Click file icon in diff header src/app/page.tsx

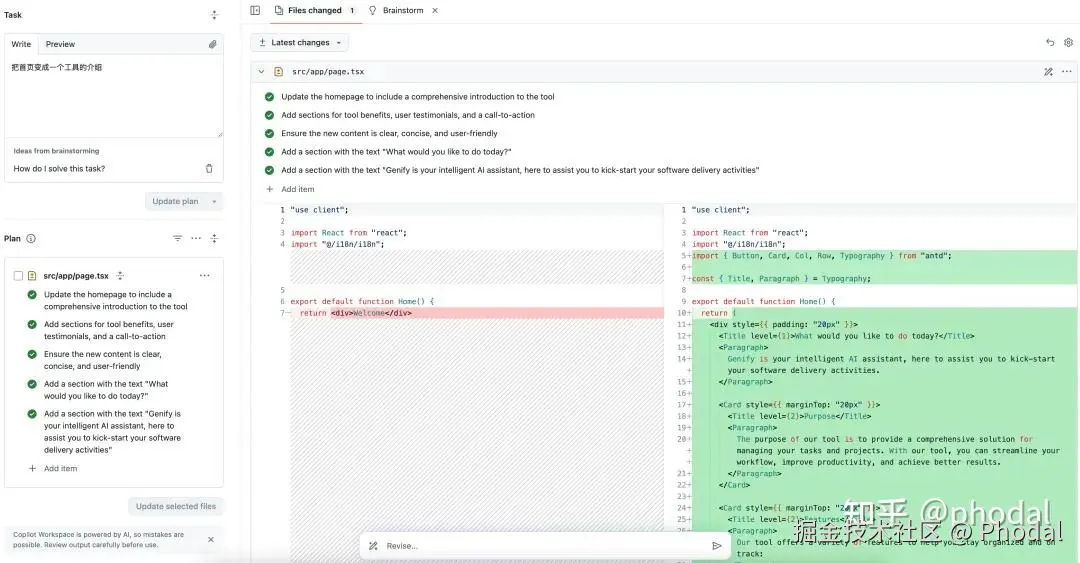pos(279,72)
